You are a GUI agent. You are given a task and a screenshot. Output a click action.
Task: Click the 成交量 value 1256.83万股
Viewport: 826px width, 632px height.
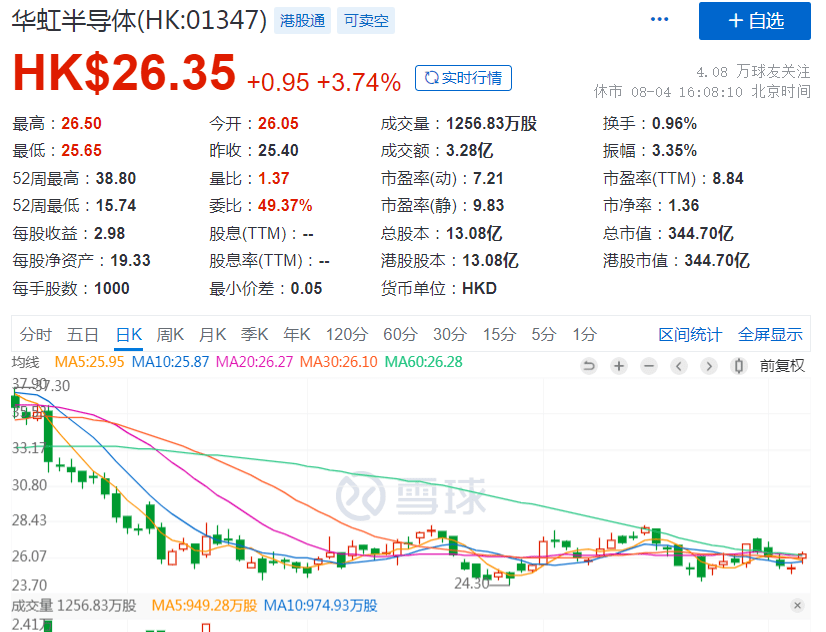pos(491,124)
